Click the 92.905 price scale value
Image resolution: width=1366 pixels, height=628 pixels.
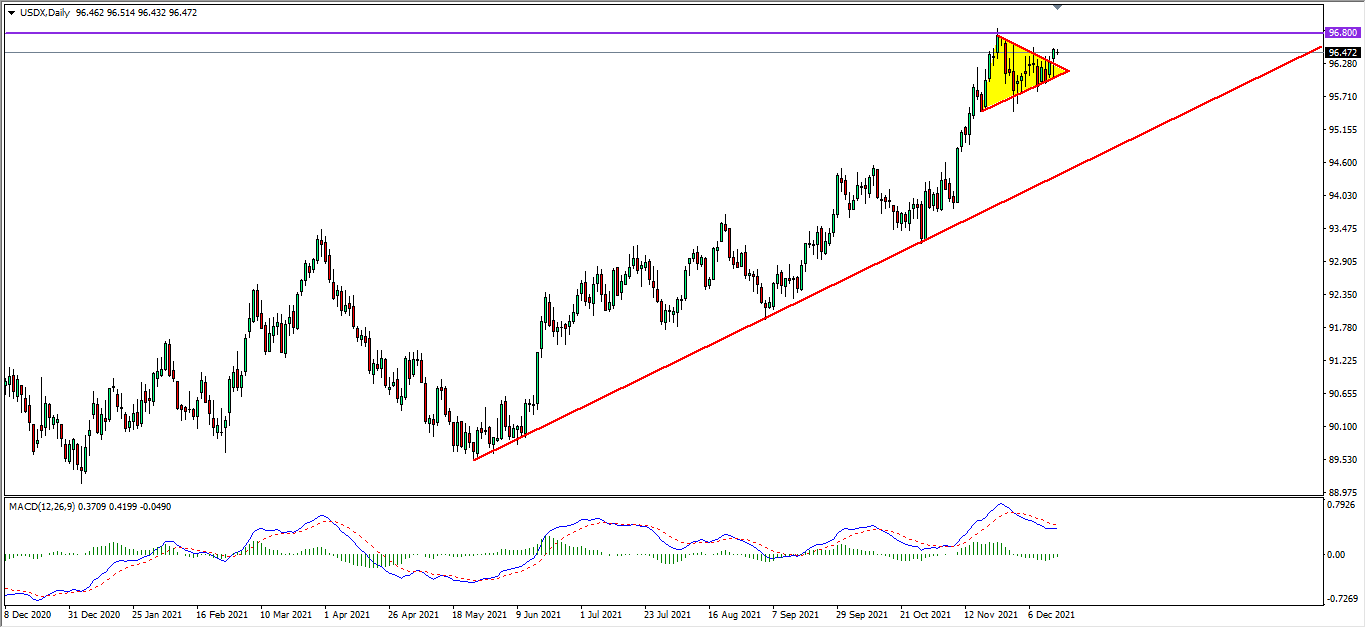1341,262
